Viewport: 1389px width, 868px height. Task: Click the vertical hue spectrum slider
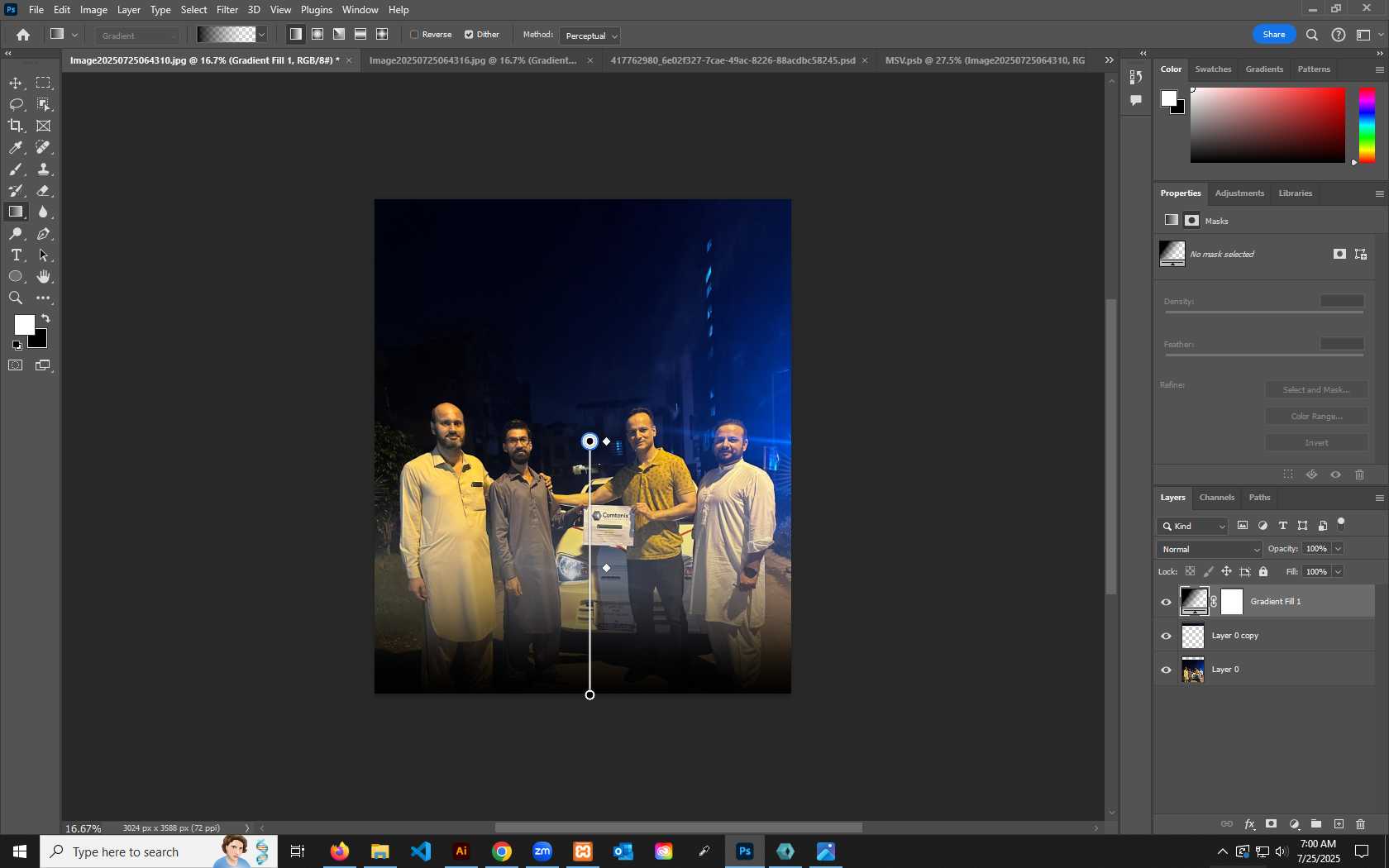pos(1368,125)
